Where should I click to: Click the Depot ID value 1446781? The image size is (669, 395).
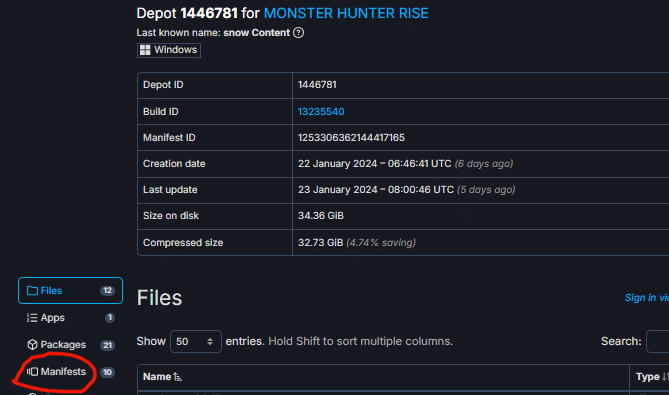pyautogui.click(x=317, y=84)
